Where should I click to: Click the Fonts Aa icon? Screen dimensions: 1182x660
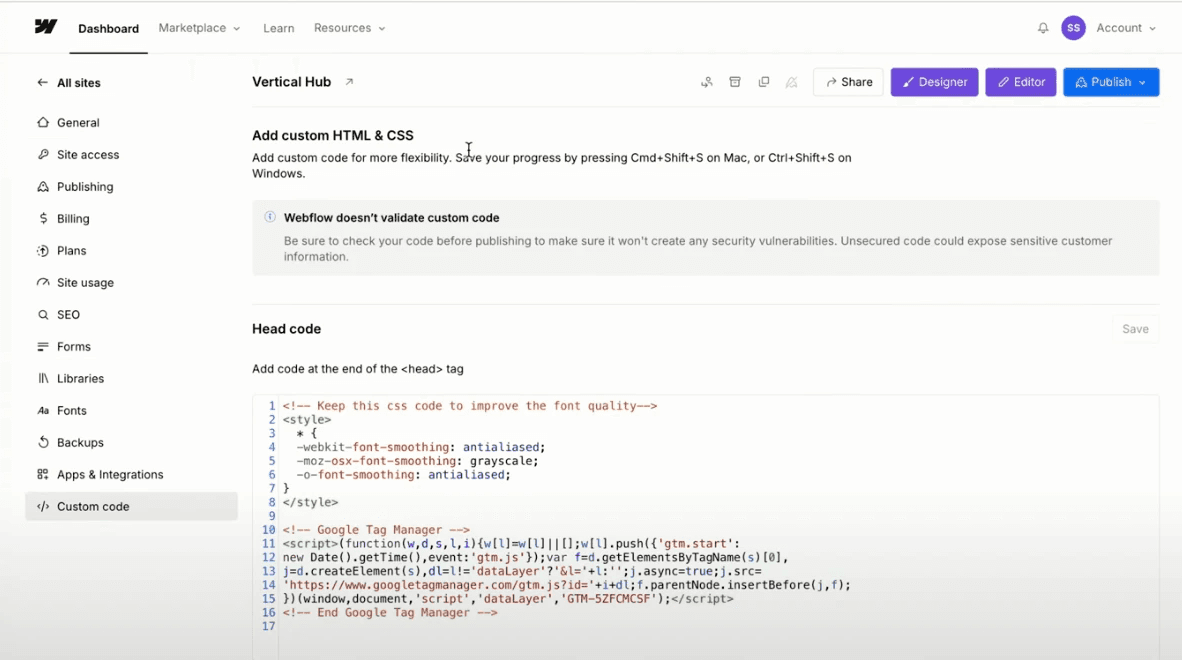[43, 411]
